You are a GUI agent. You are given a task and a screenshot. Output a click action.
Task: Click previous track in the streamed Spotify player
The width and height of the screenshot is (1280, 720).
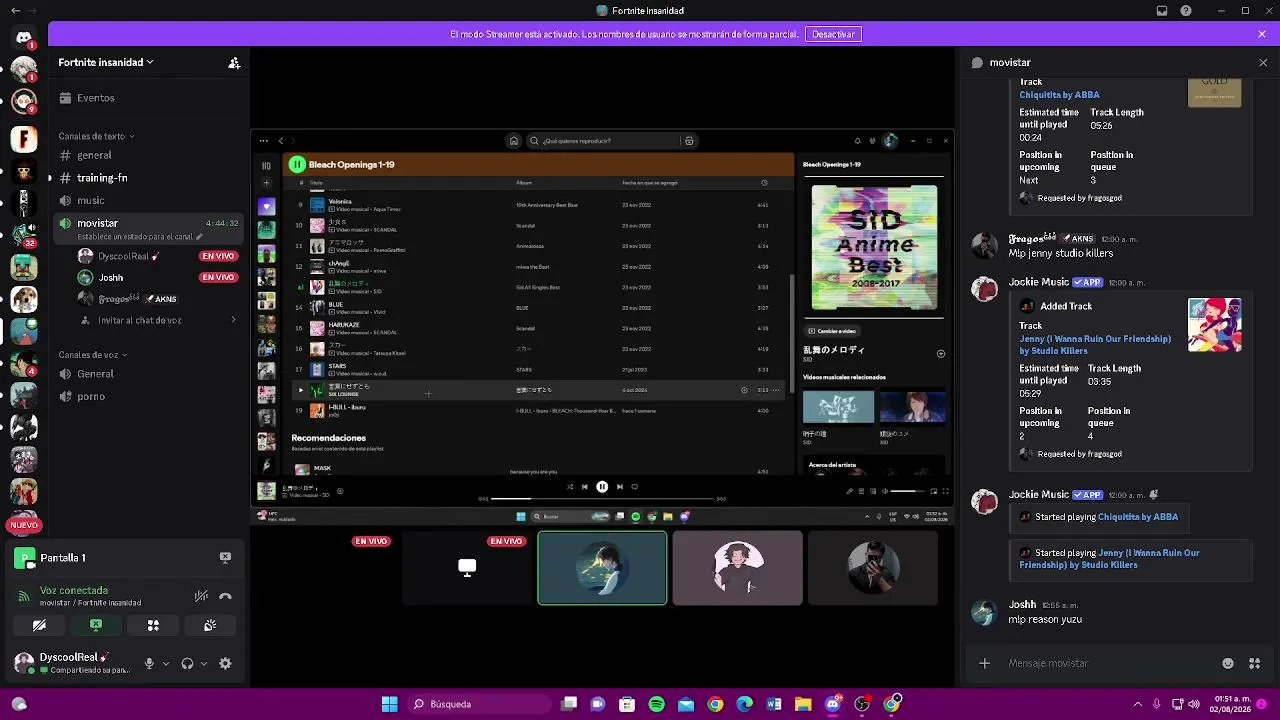tap(585, 487)
